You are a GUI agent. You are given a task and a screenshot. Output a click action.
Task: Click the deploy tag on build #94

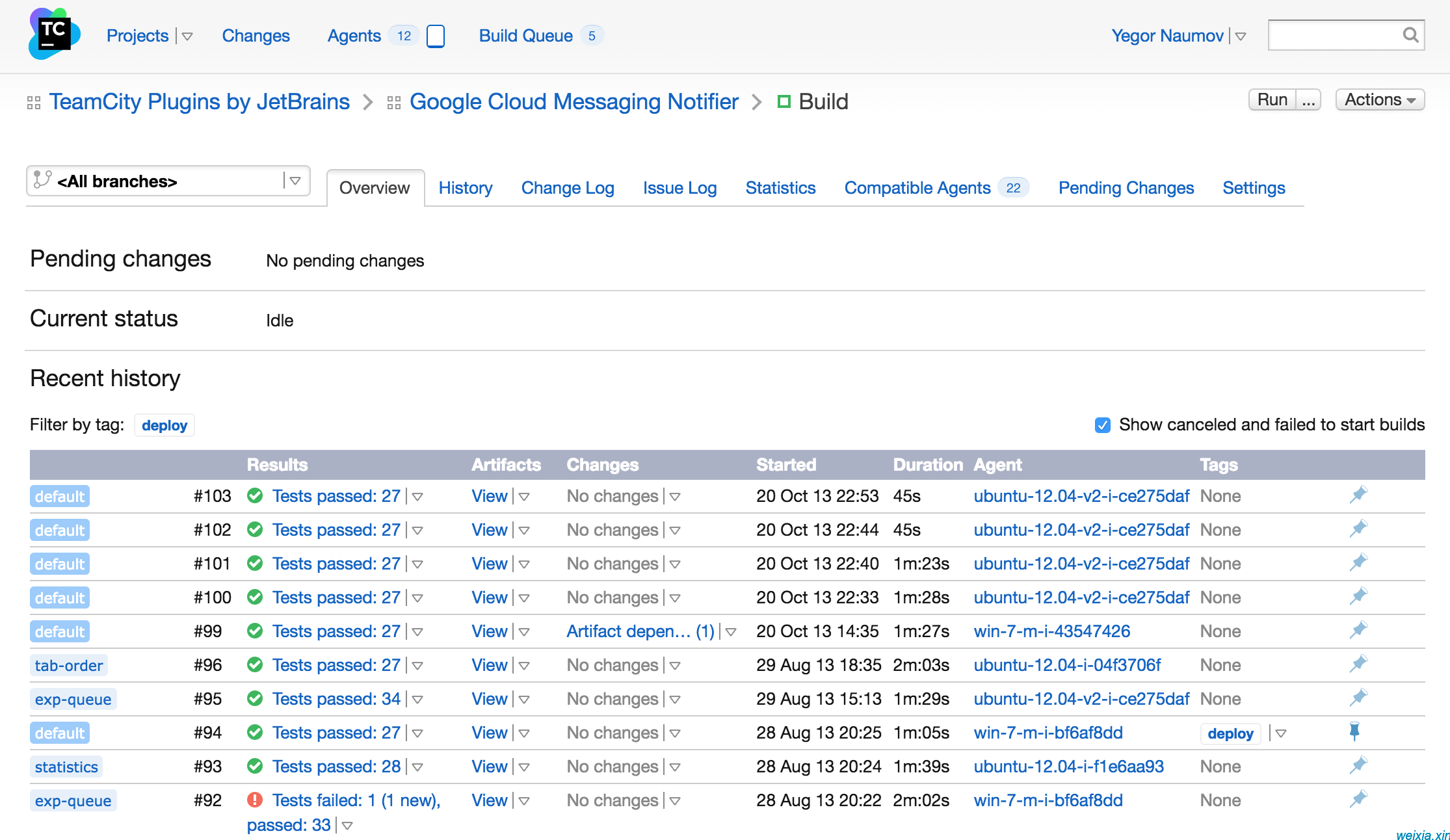coord(1230,733)
